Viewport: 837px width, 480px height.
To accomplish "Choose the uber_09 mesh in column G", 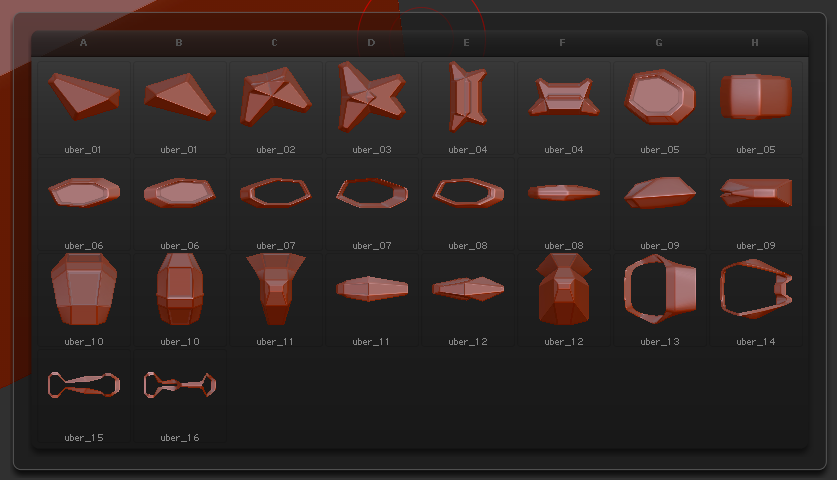I will 660,204.
